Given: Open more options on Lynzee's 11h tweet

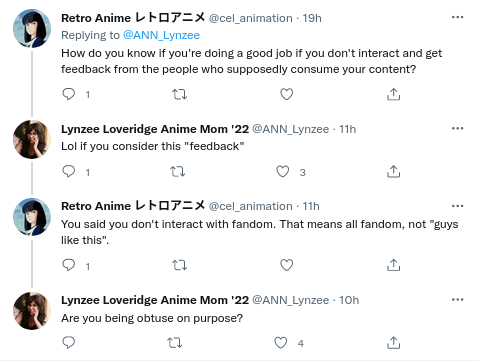Looking at the screenshot, I should [457, 128].
